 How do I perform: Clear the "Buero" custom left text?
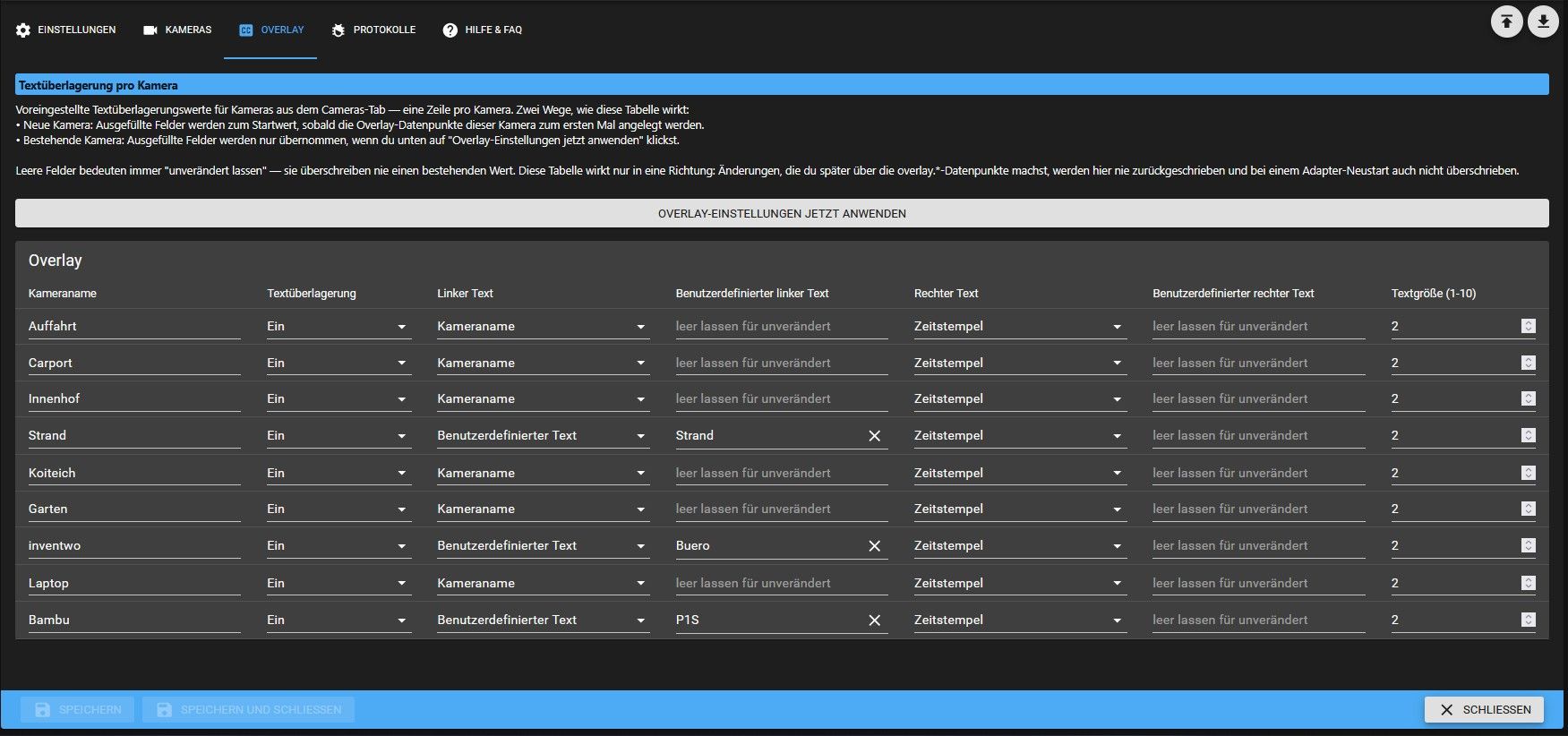pos(875,546)
